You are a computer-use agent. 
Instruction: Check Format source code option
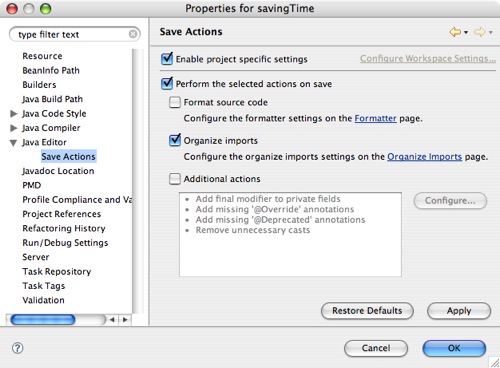coord(175,102)
